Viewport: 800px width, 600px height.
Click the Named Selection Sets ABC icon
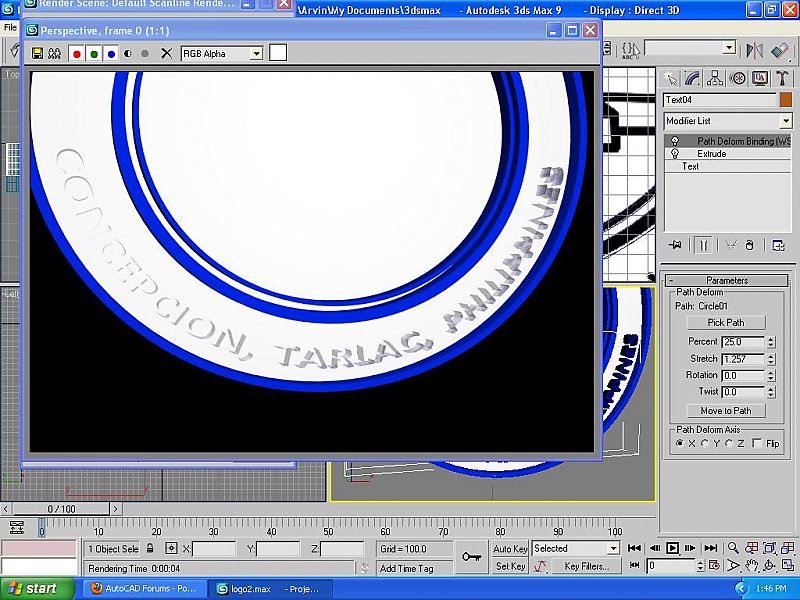[x=631, y=50]
